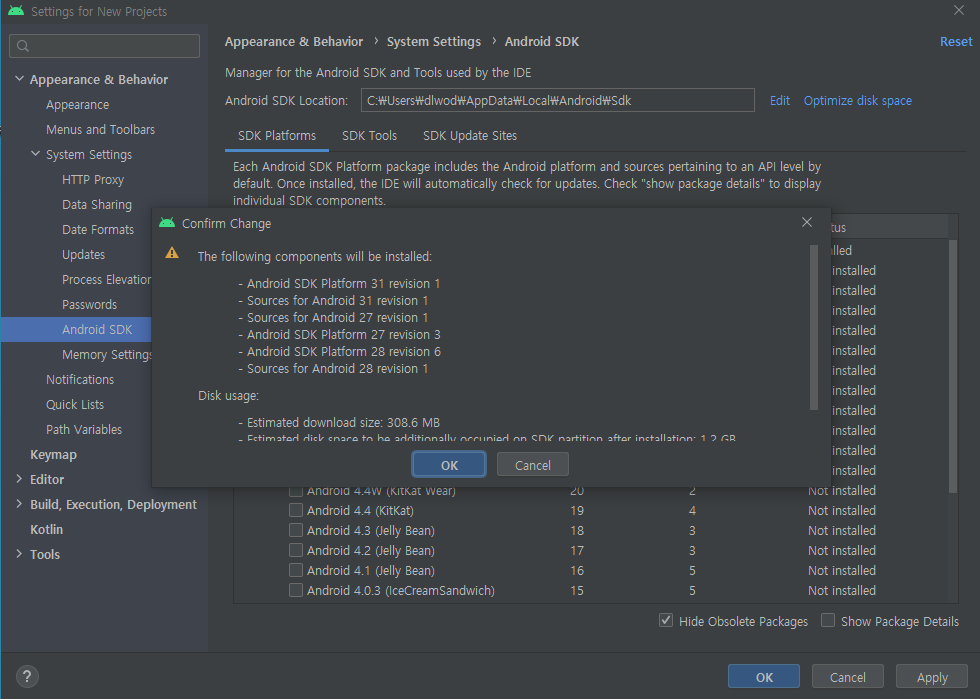Image resolution: width=980 pixels, height=699 pixels.
Task: Click the Android logo in Confirm Change title
Action: tap(167, 223)
